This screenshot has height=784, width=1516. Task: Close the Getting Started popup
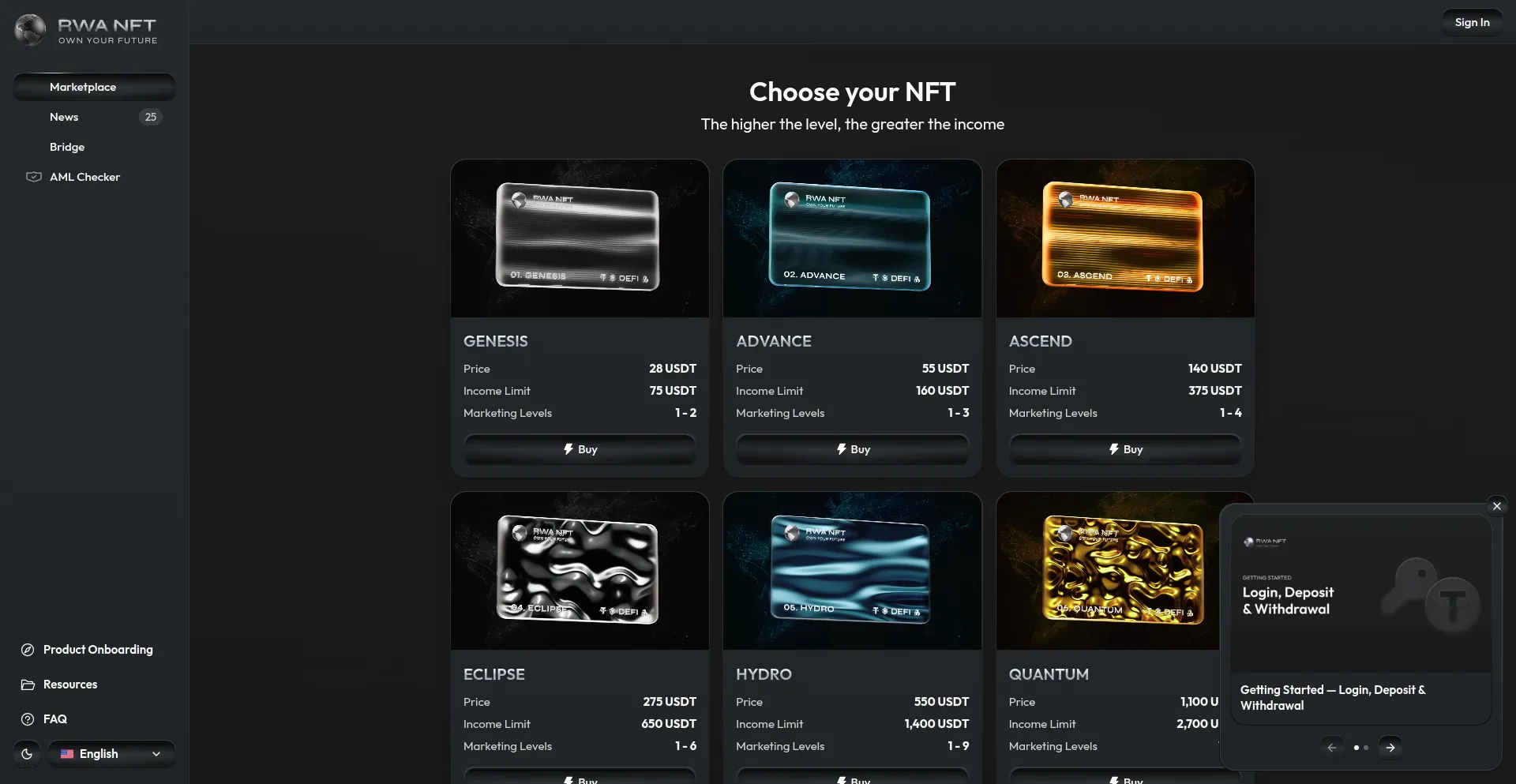[x=1496, y=506]
